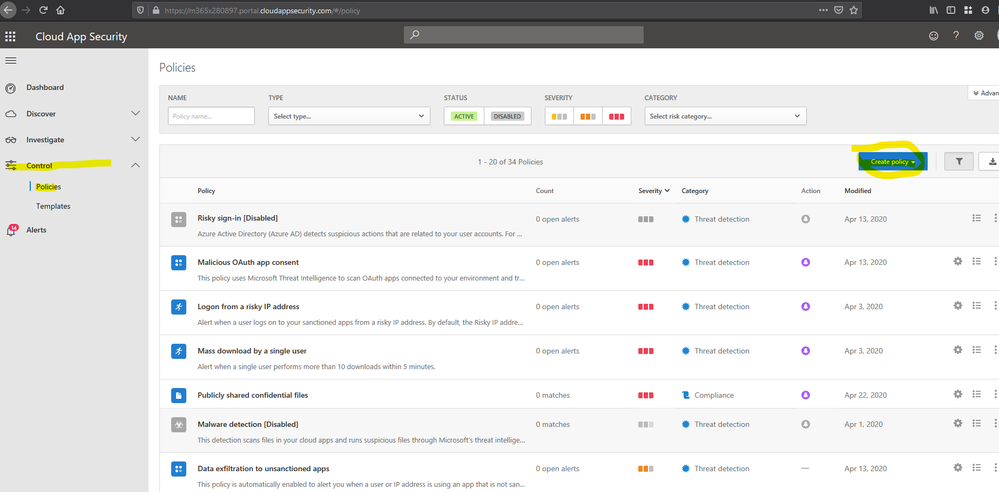Click Compliance category in Publicly shared row

coord(714,395)
